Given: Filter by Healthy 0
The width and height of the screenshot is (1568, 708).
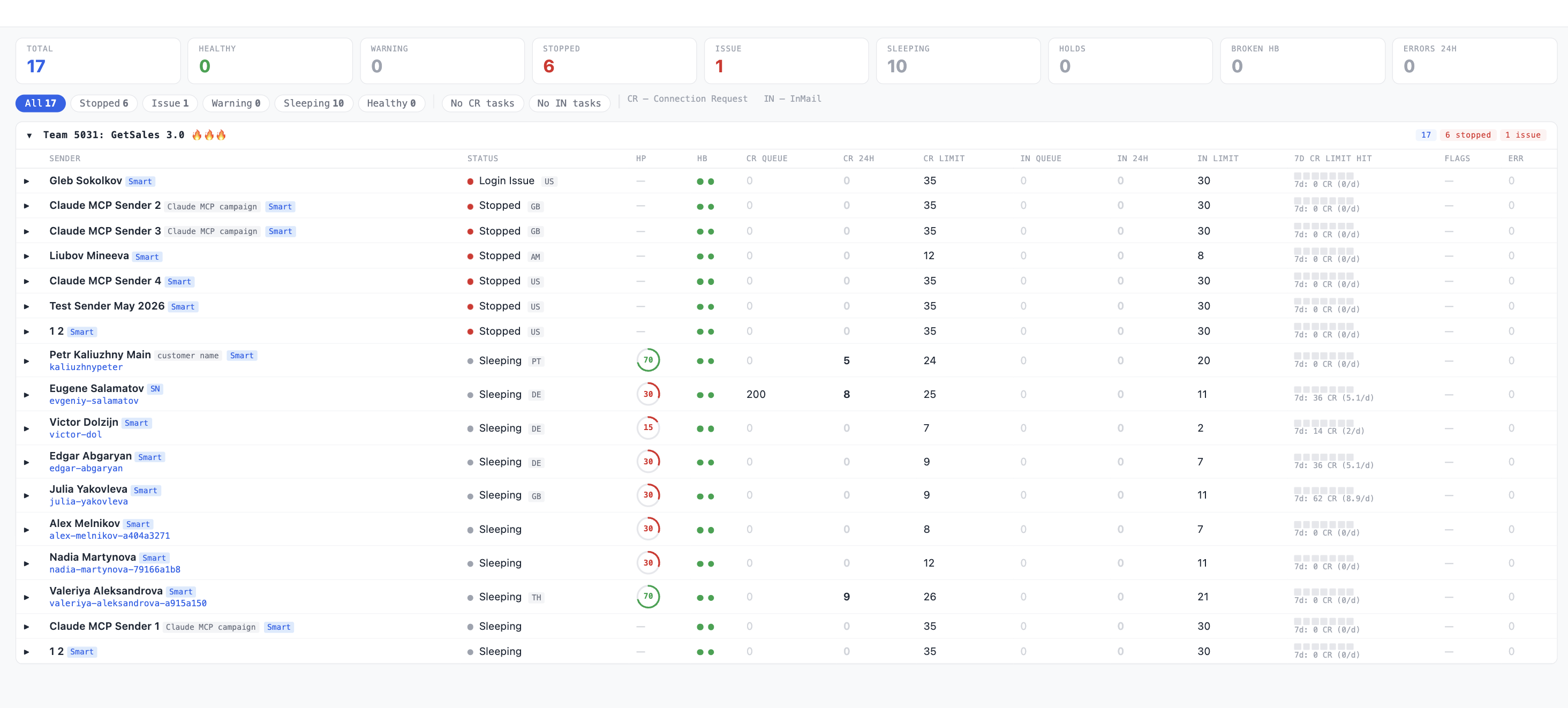Looking at the screenshot, I should pyautogui.click(x=391, y=103).
